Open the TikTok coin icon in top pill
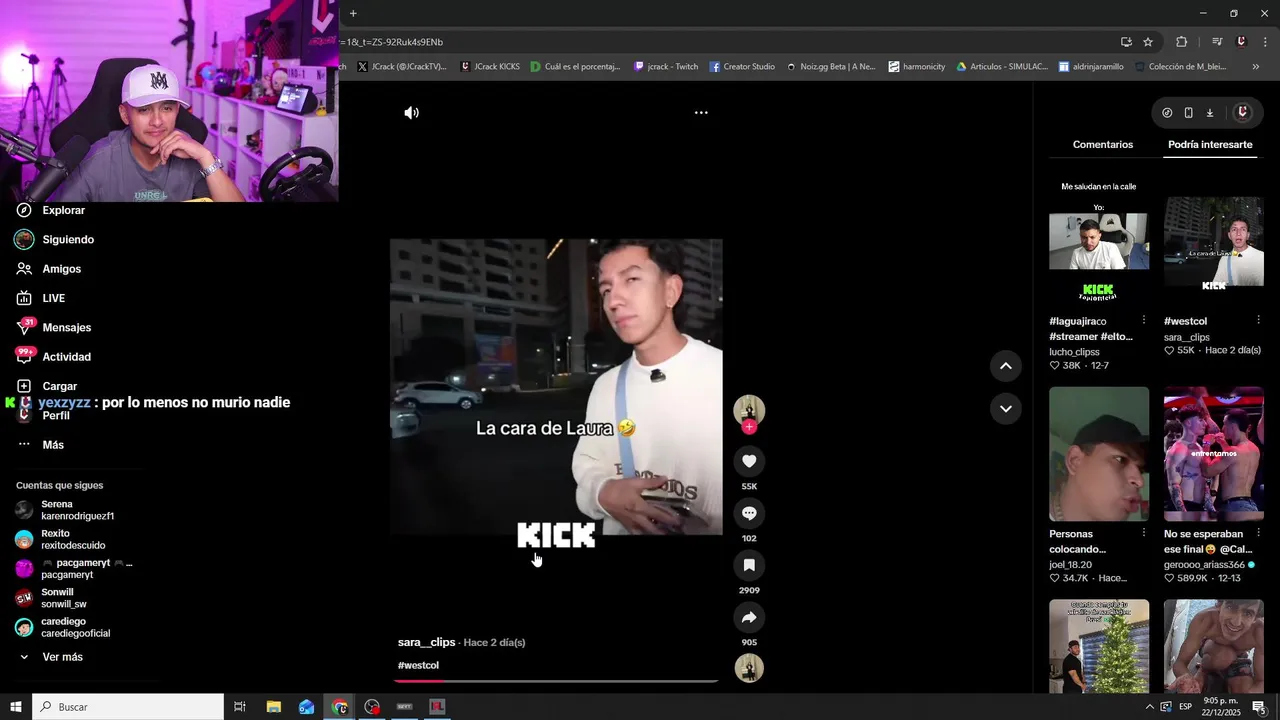This screenshot has width=1280, height=720. click(1167, 113)
